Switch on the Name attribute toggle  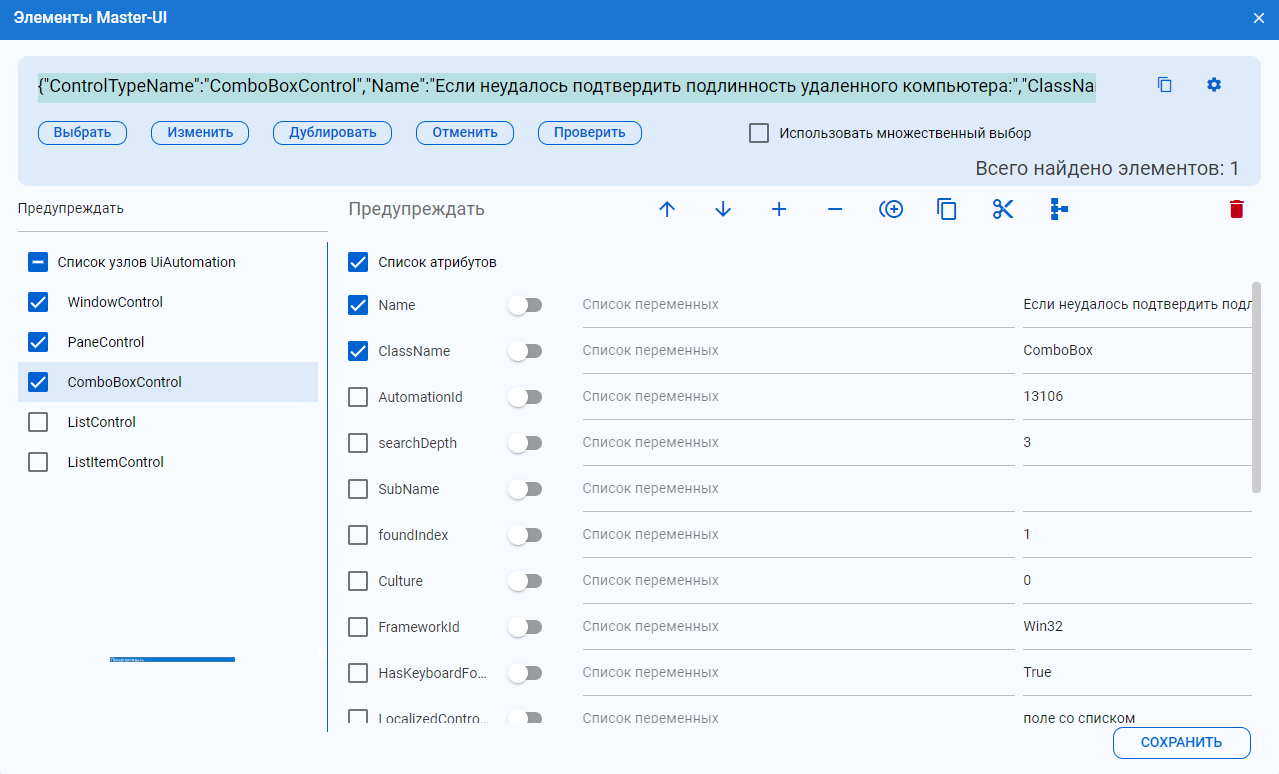(525, 305)
